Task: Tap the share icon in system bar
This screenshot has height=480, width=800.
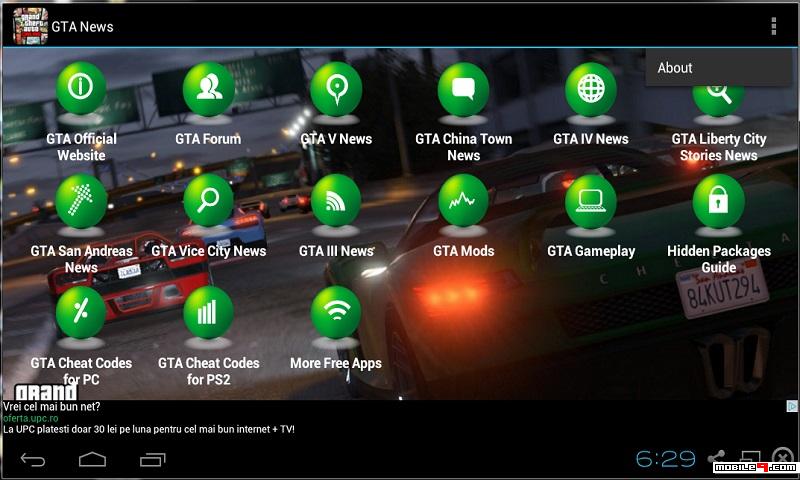Action: 717,458
